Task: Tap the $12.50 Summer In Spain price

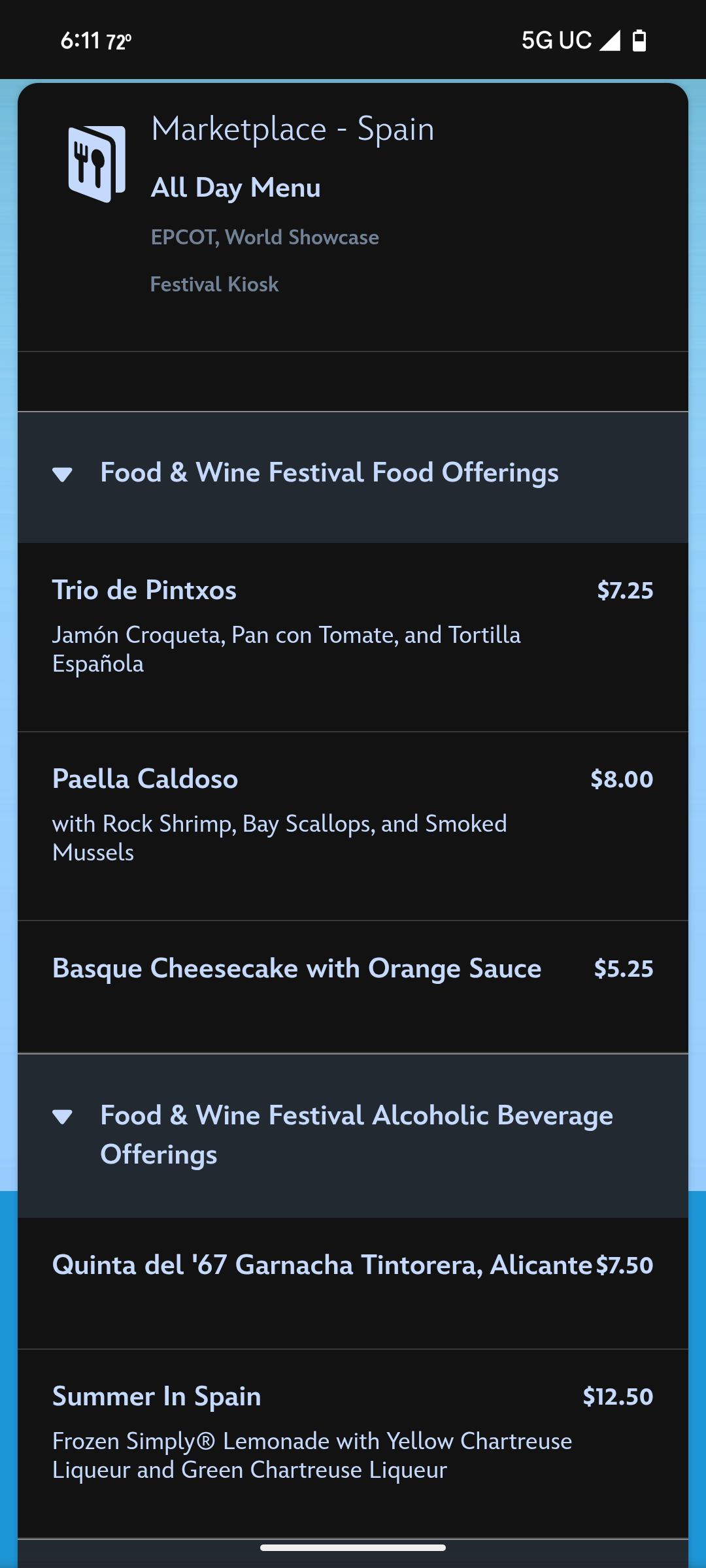Action: pyautogui.click(x=618, y=1397)
